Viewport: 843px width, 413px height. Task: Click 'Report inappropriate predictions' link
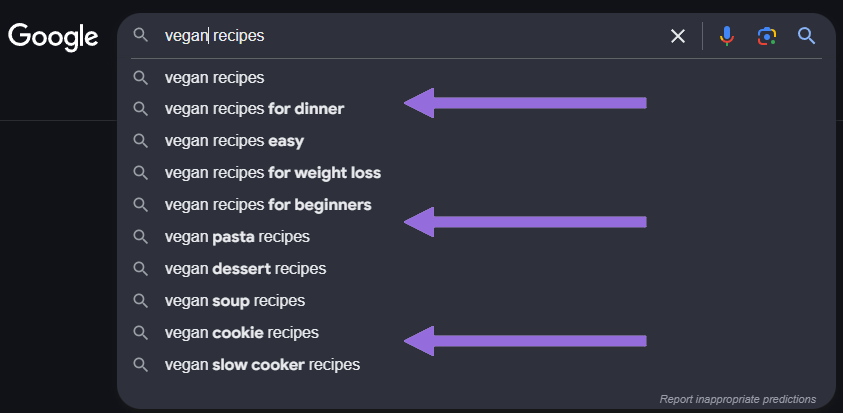click(x=738, y=399)
